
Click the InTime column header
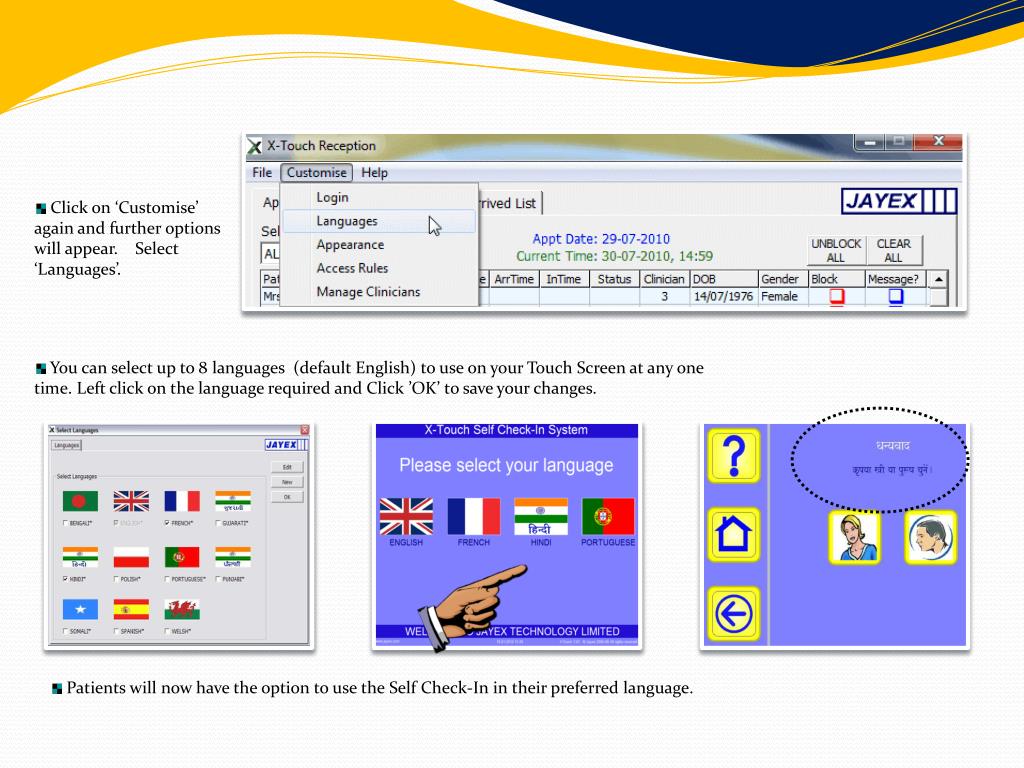click(x=564, y=279)
